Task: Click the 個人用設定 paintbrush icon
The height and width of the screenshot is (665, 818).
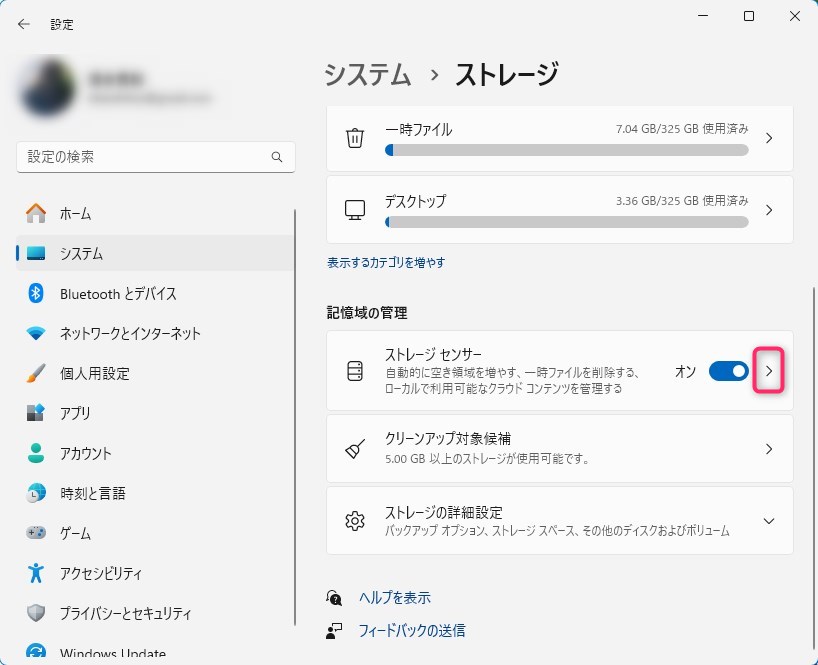Action: pyautogui.click(x=36, y=373)
